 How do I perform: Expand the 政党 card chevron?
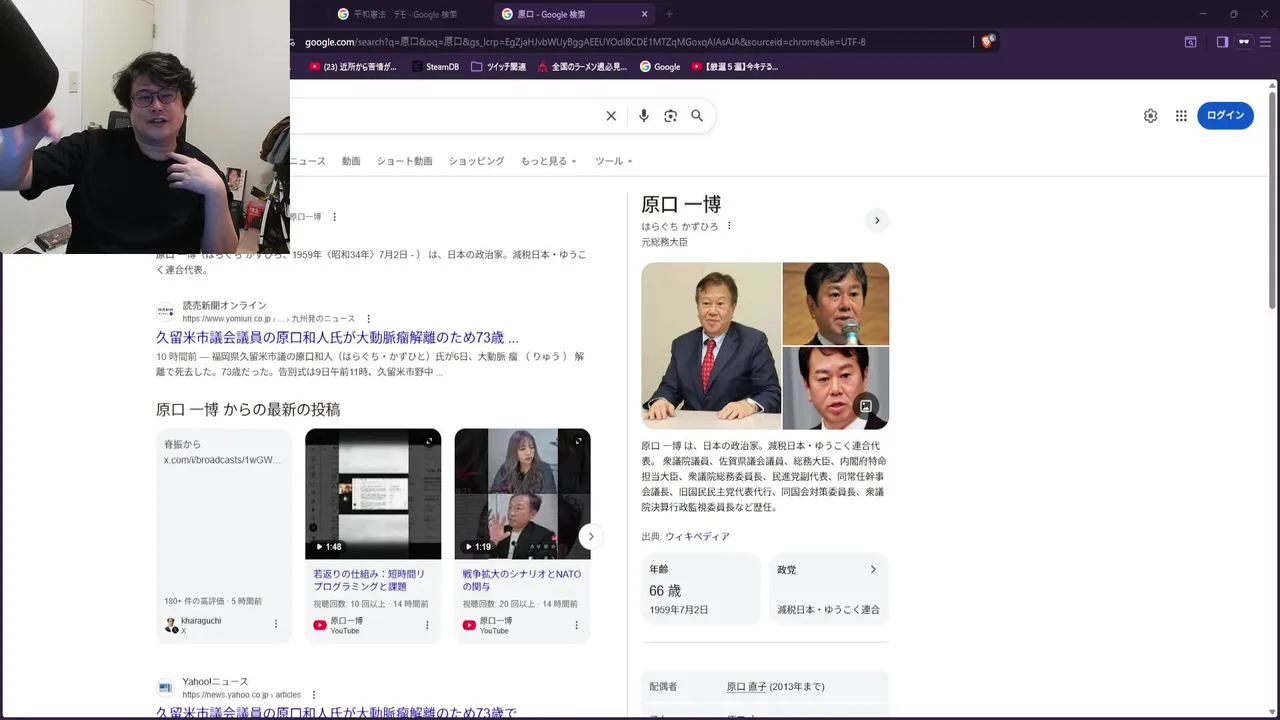[873, 570]
